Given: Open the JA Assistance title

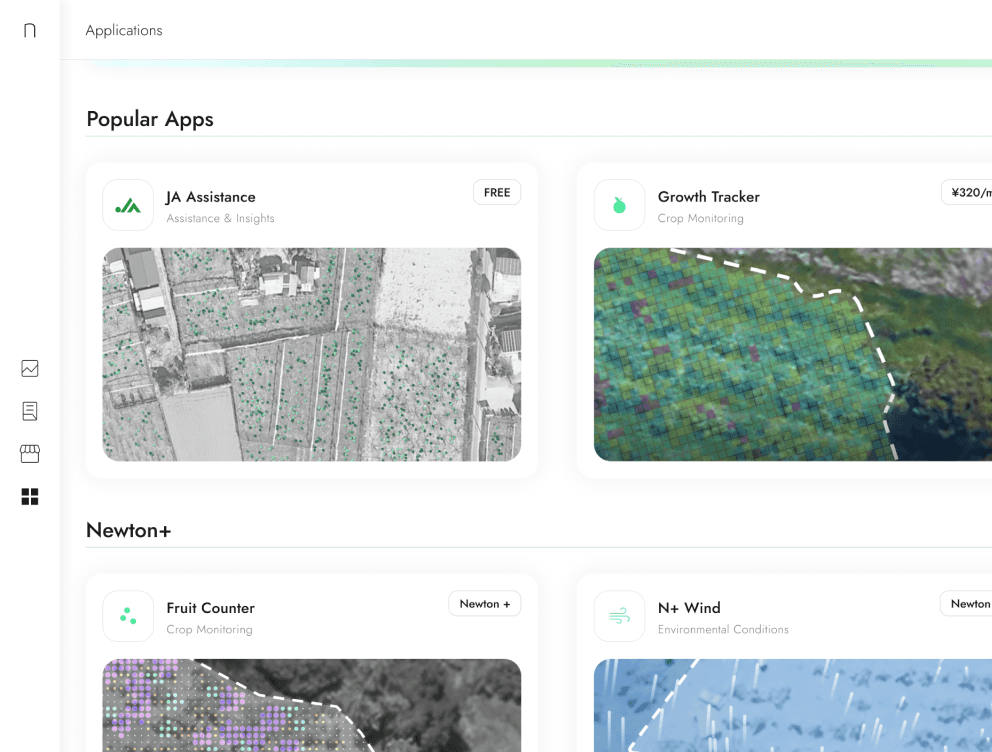Looking at the screenshot, I should coord(211,197).
